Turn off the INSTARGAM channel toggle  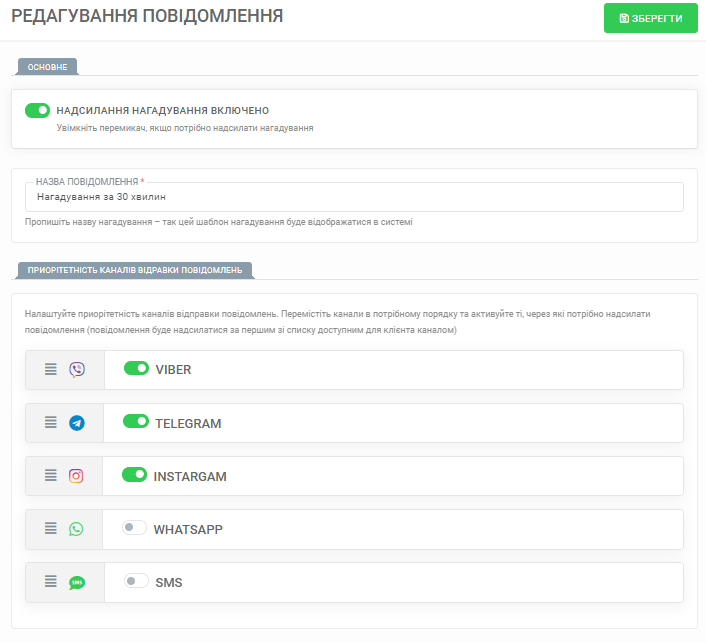(x=134, y=475)
